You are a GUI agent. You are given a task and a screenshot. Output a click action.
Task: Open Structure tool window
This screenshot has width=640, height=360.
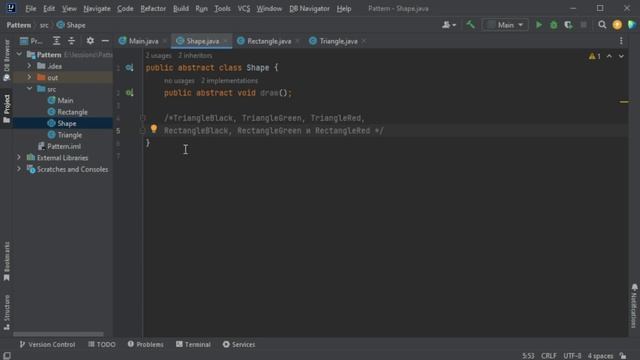(x=7, y=312)
